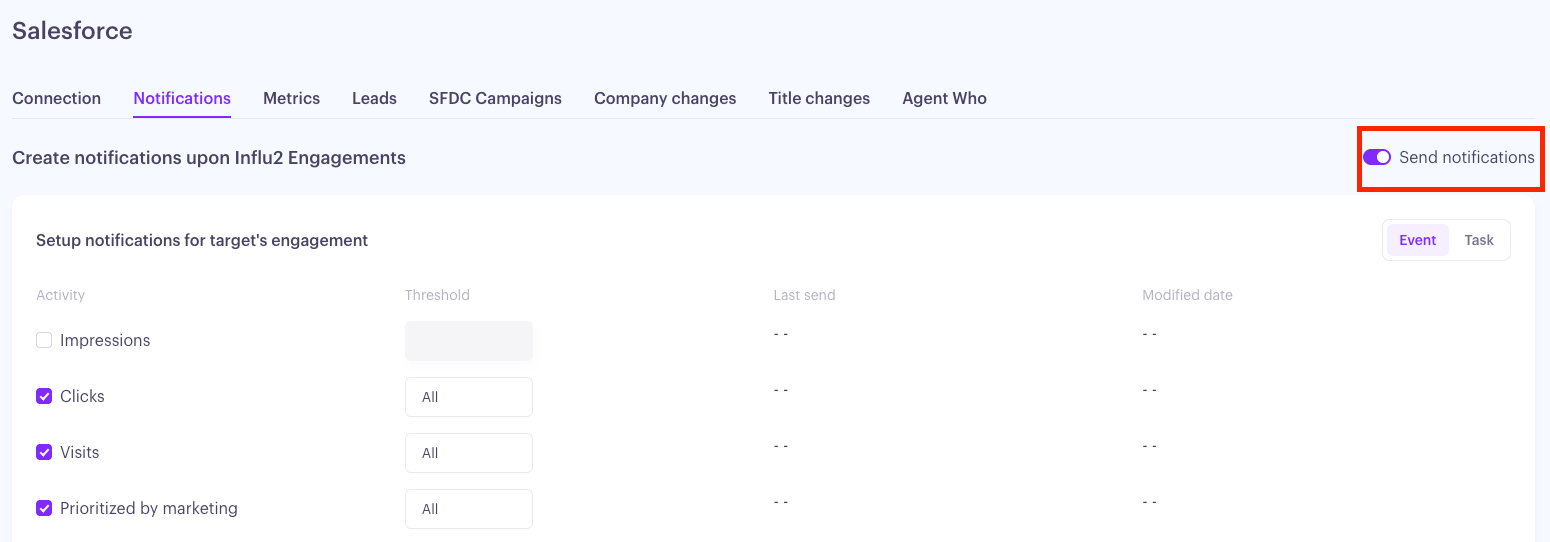This screenshot has width=1550, height=542.
Task: Click the Send notifications label text
Action: (1466, 157)
